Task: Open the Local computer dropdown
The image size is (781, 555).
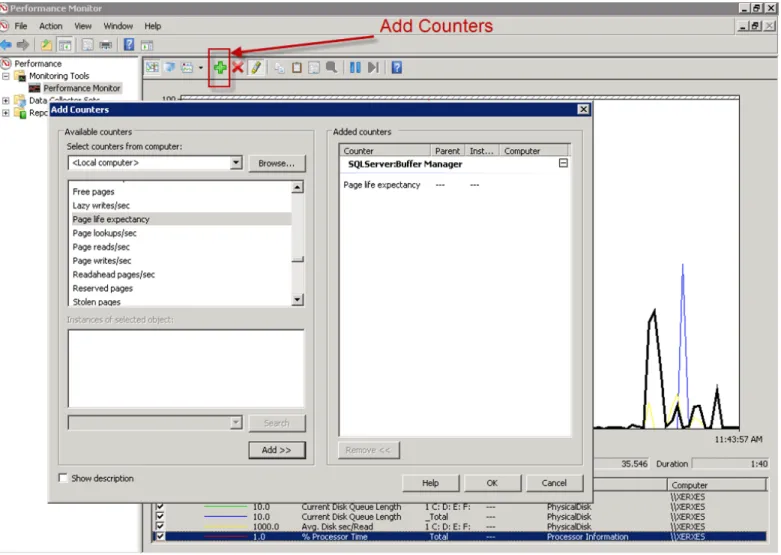Action: pyautogui.click(x=236, y=162)
